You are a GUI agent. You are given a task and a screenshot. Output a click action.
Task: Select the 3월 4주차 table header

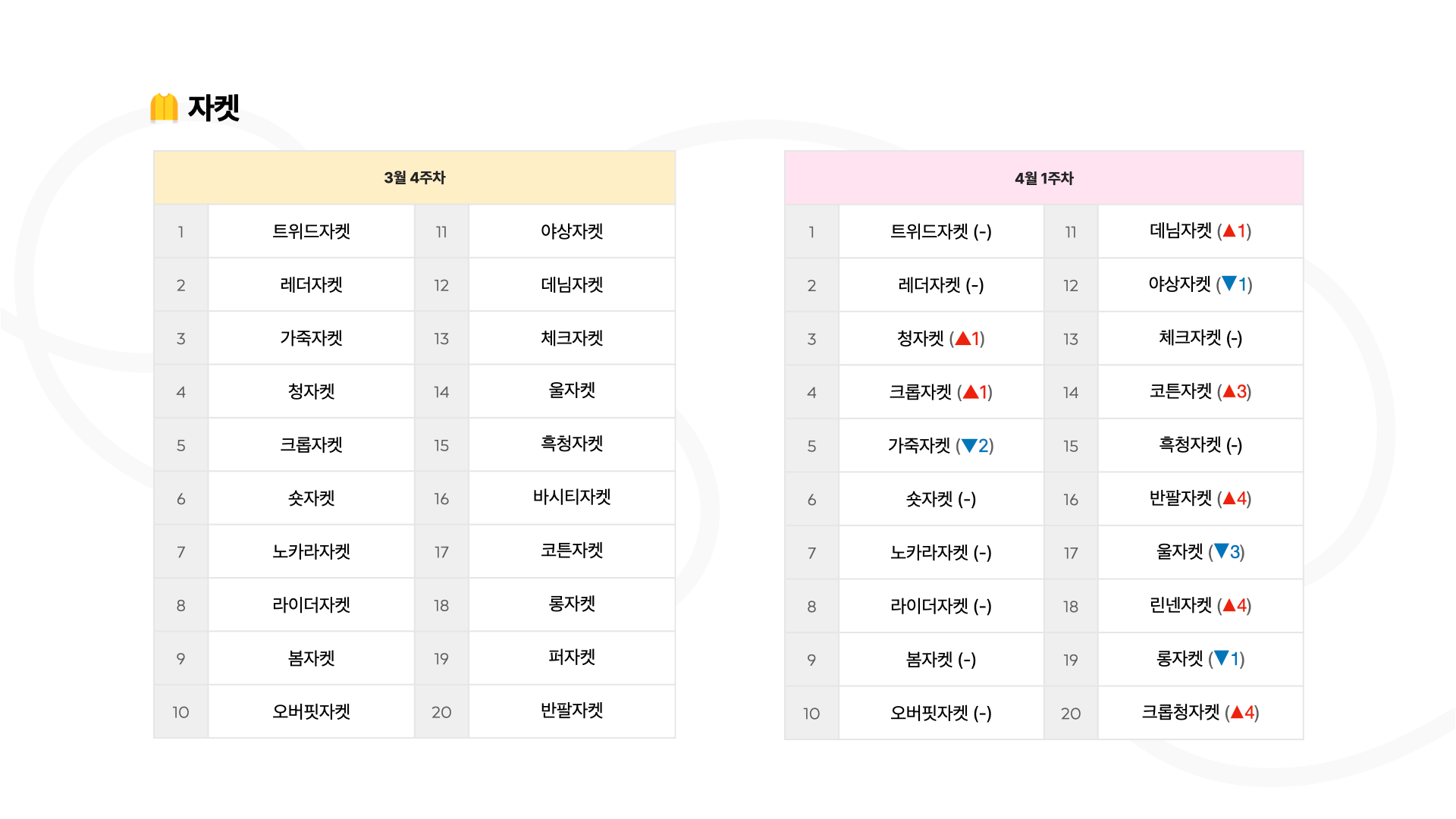415,177
